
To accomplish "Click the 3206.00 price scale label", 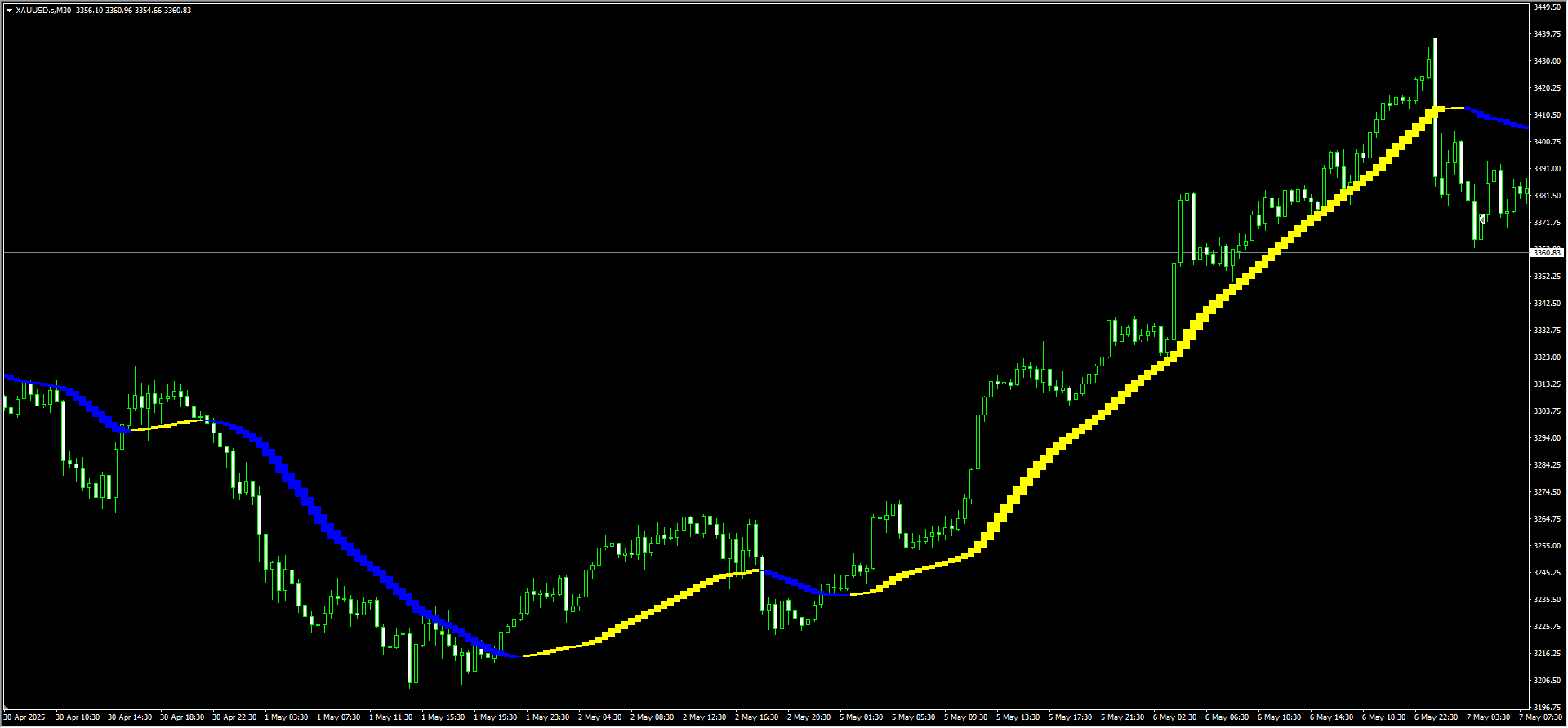I will click(x=1548, y=681).
